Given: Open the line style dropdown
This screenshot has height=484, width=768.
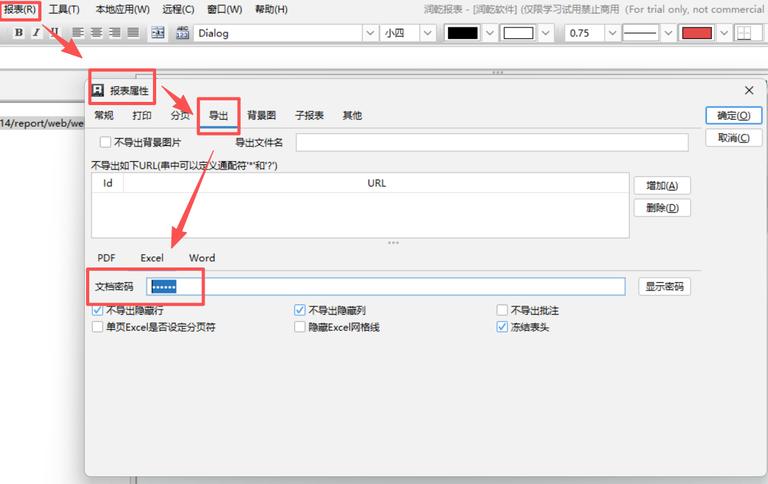Looking at the screenshot, I should pos(668,33).
